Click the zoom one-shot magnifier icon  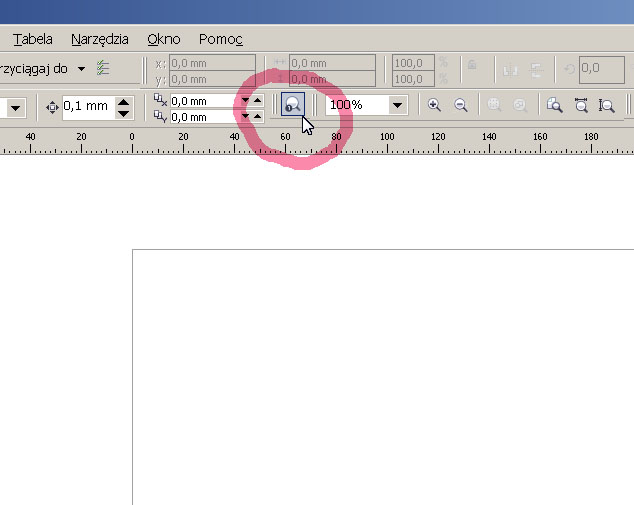coord(292,105)
